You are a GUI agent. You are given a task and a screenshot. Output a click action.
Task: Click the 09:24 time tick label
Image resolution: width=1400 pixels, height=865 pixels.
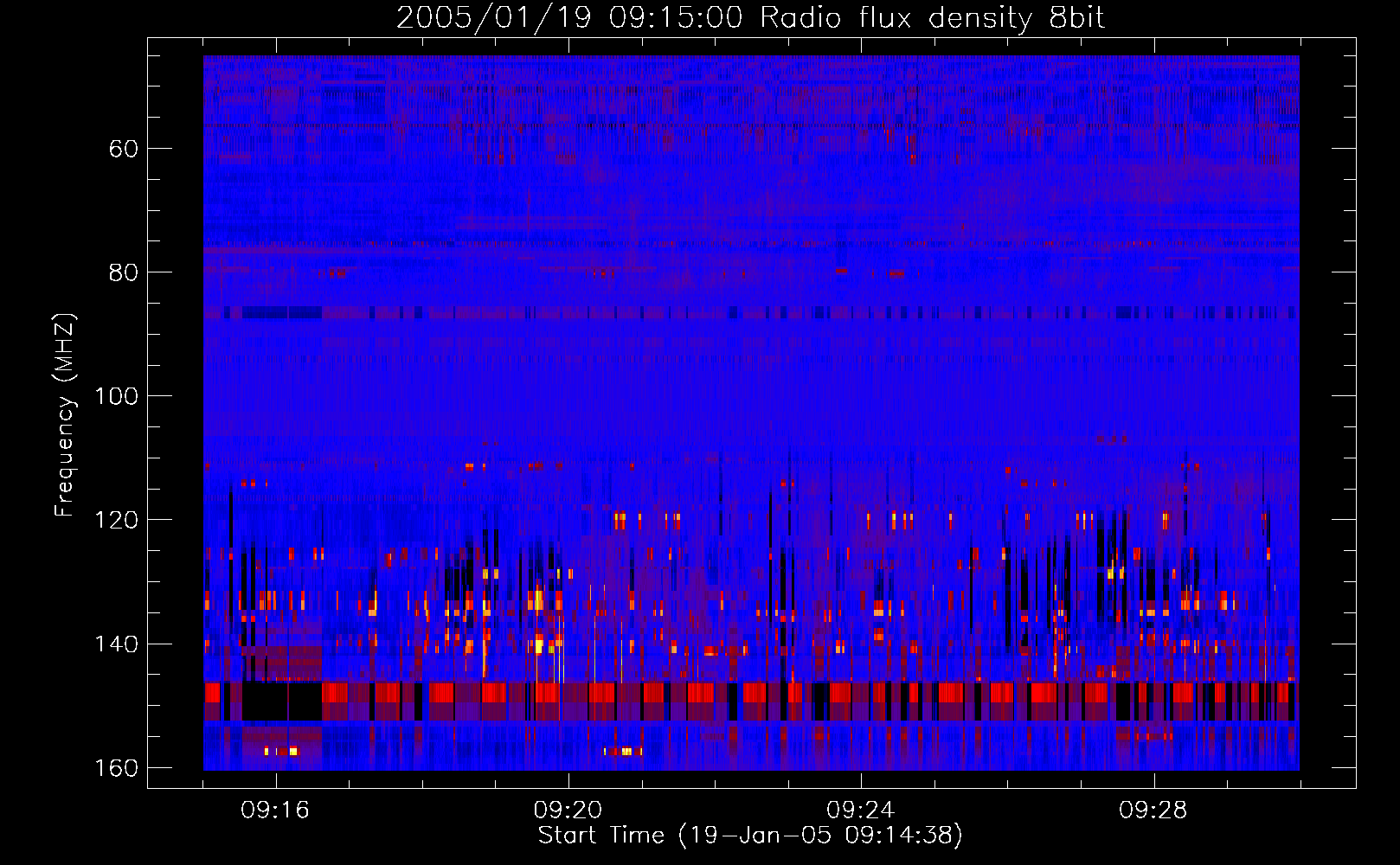pyautogui.click(x=860, y=811)
